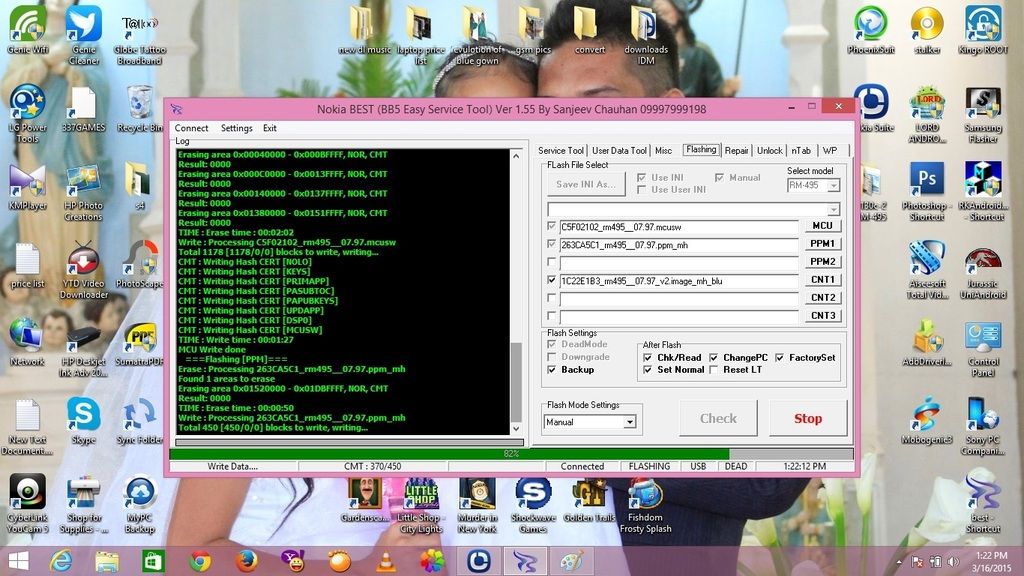Screen dimensions: 1024x576
Task: Launch Skype from the desktop
Action: click(83, 415)
